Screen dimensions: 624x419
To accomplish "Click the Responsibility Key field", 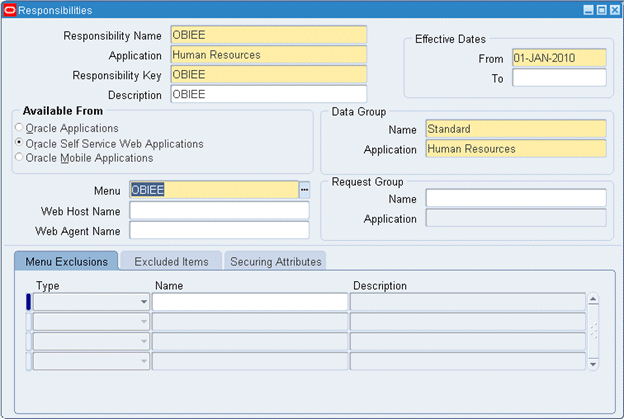I will click(269, 75).
